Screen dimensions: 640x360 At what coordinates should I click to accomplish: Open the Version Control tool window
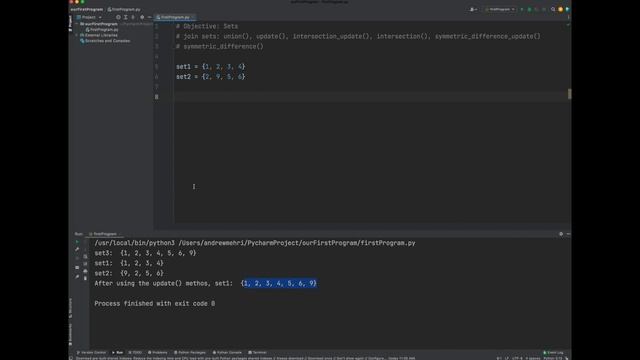pos(91,352)
